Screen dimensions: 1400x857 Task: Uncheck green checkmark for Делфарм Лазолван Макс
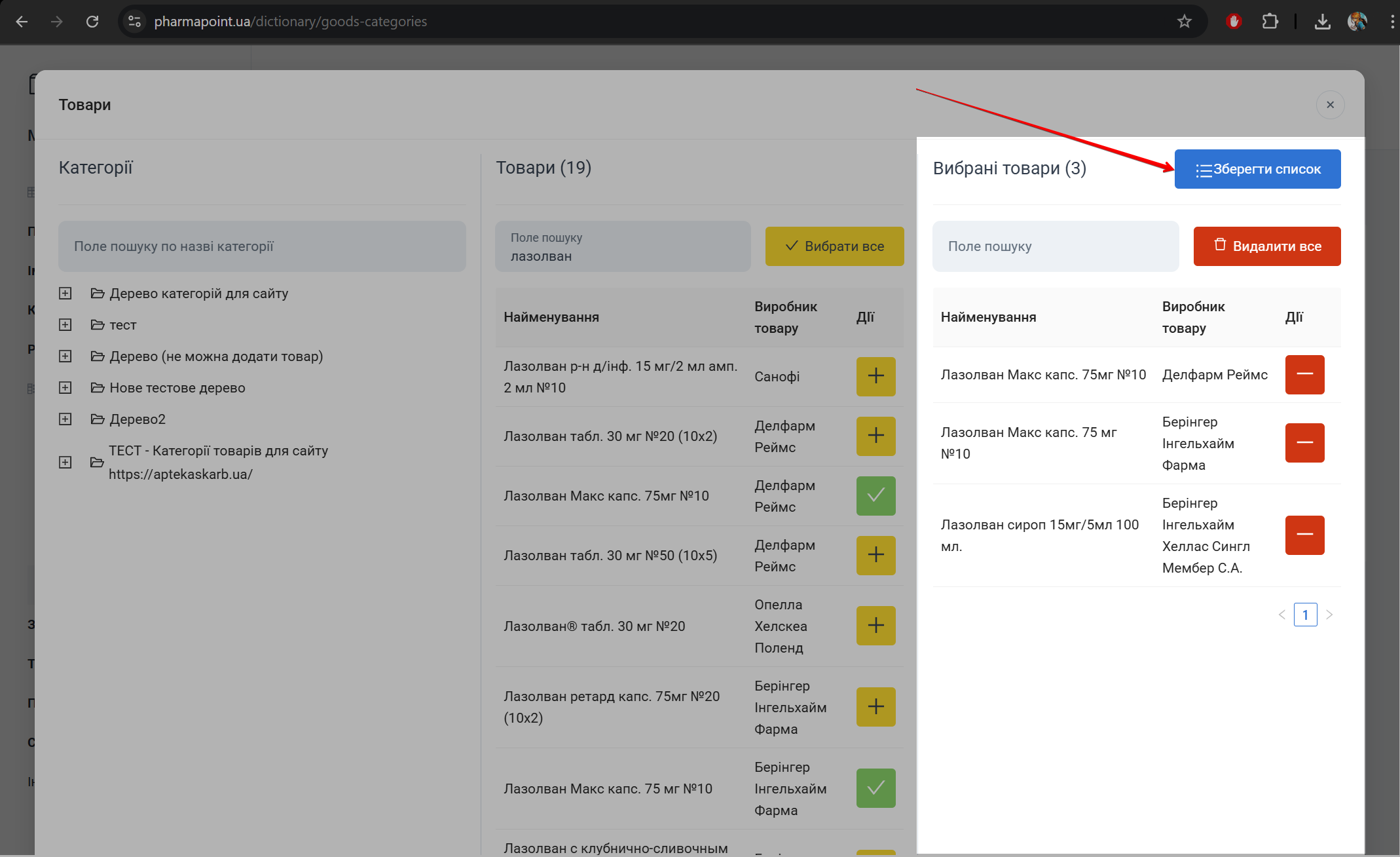point(875,496)
